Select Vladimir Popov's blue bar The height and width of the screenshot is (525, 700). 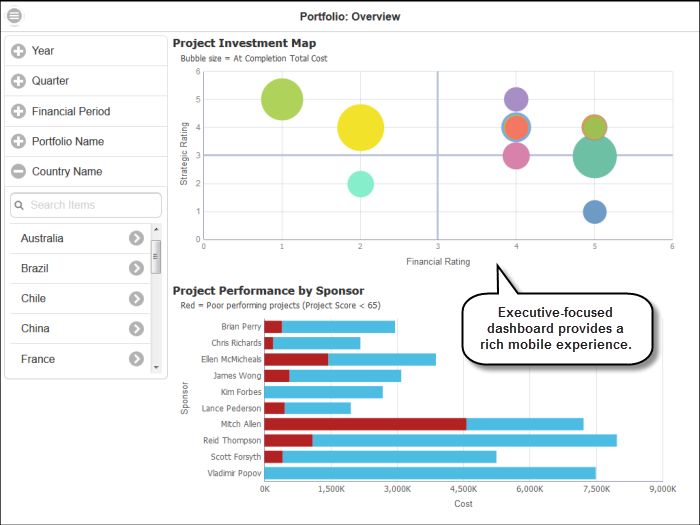(430, 472)
